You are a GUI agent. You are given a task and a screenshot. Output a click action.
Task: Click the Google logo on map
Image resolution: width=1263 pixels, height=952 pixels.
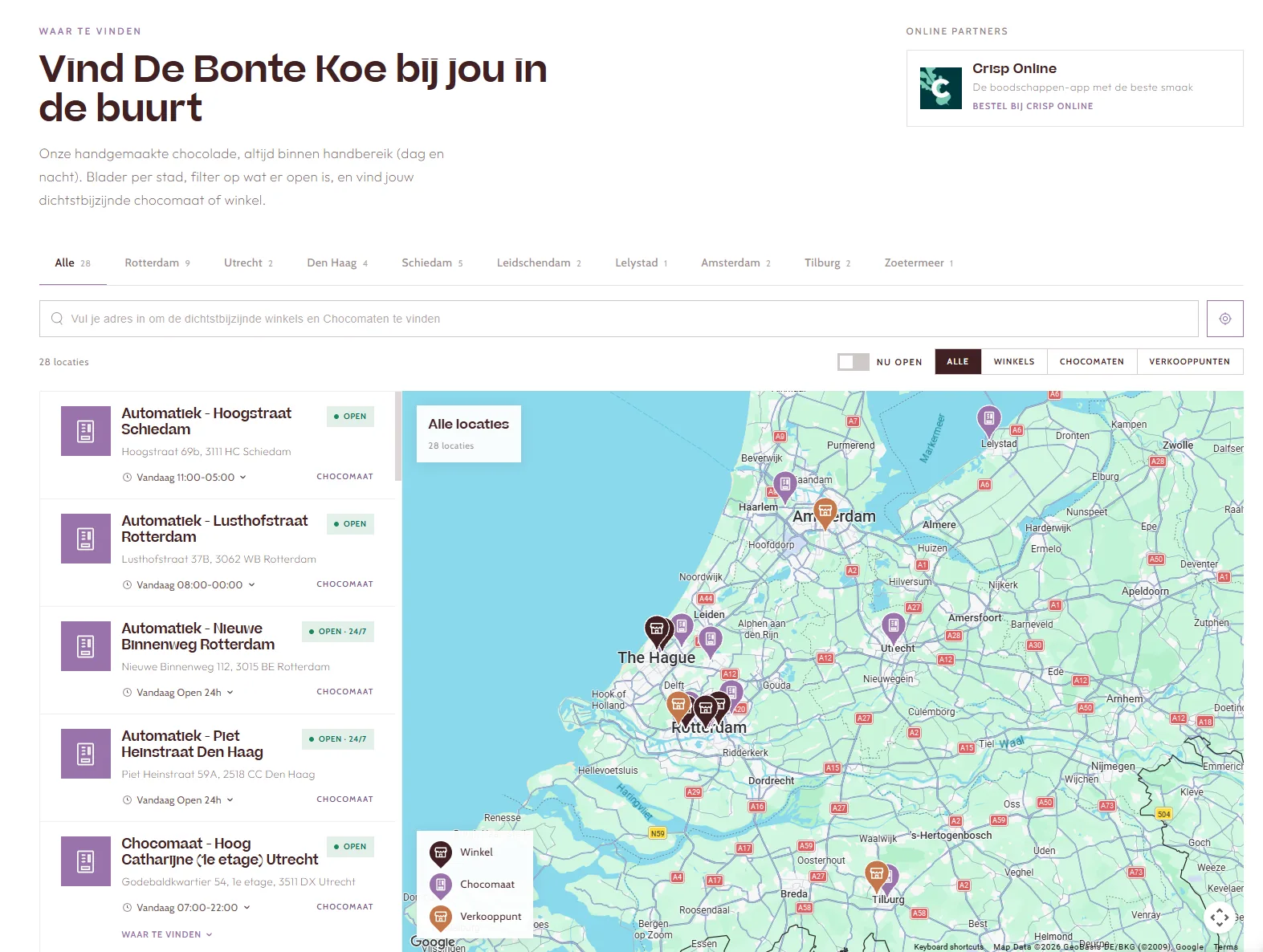coord(433,942)
